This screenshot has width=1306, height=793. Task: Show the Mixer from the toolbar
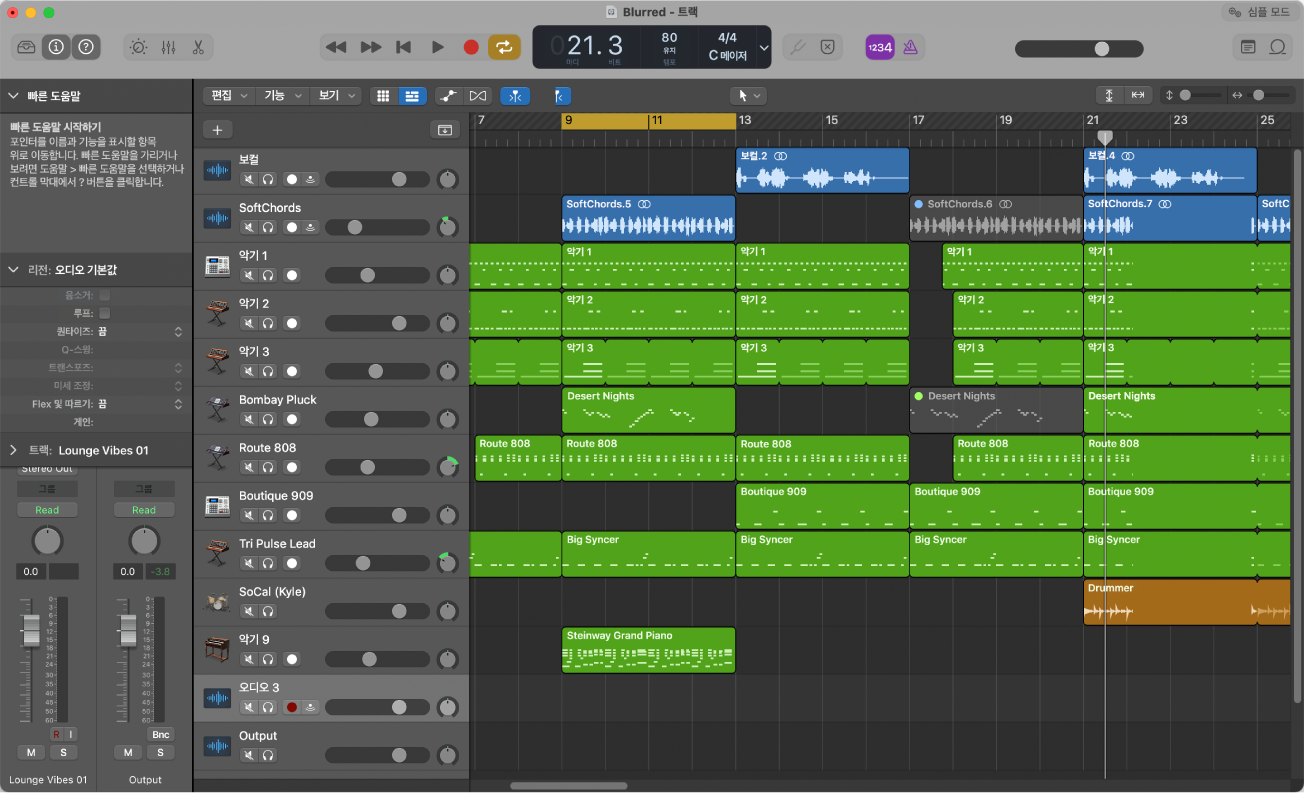click(x=168, y=47)
